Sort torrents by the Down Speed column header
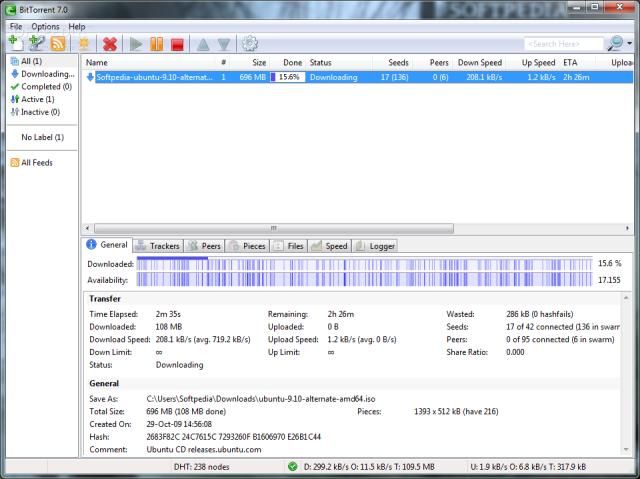The height and width of the screenshot is (479, 640). (480, 62)
